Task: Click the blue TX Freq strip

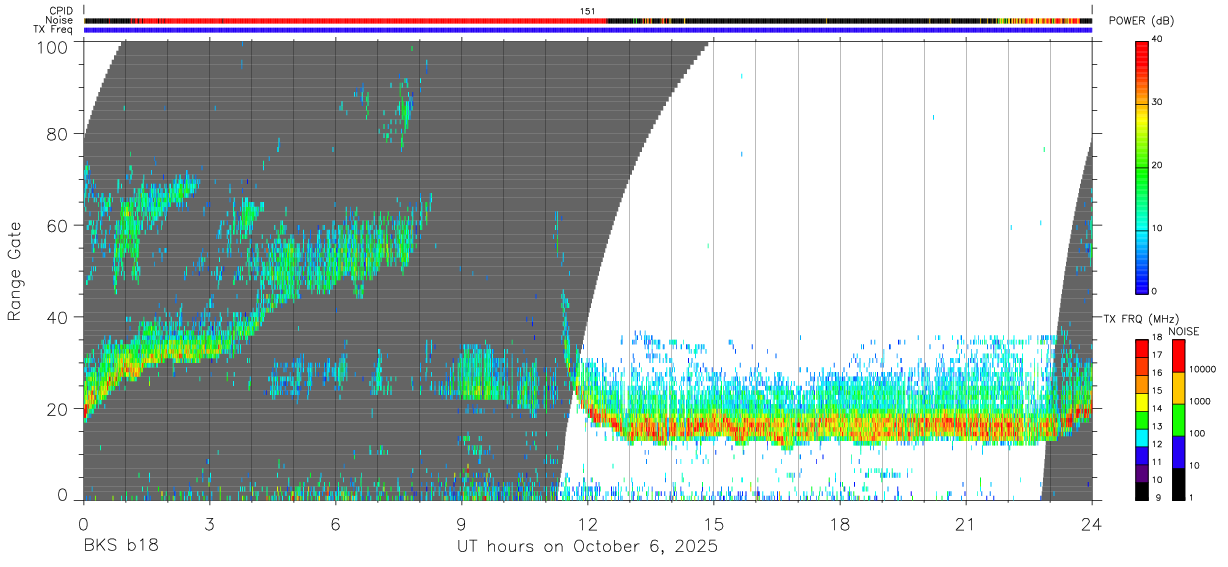Action: (x=588, y=30)
